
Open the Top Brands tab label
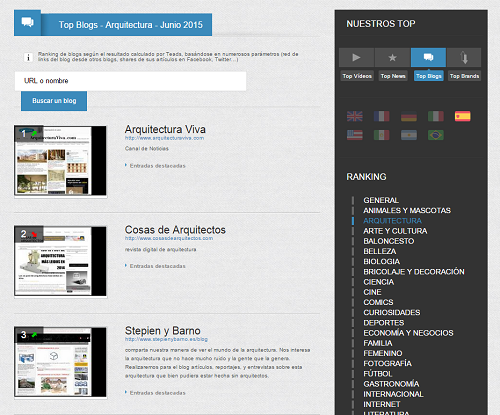pos(464,76)
